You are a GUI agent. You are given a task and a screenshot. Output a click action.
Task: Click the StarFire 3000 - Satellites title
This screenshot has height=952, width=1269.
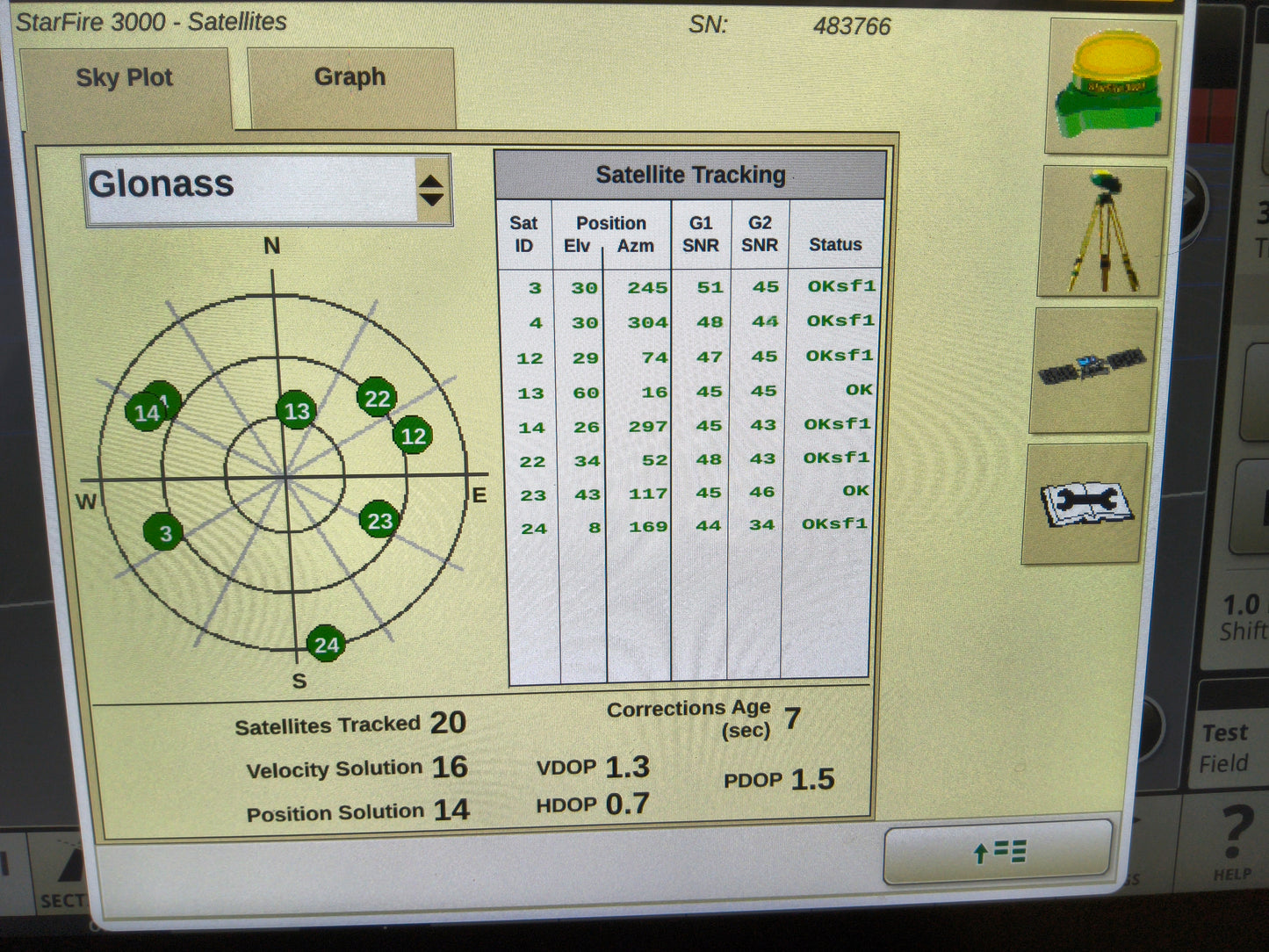[151, 21]
